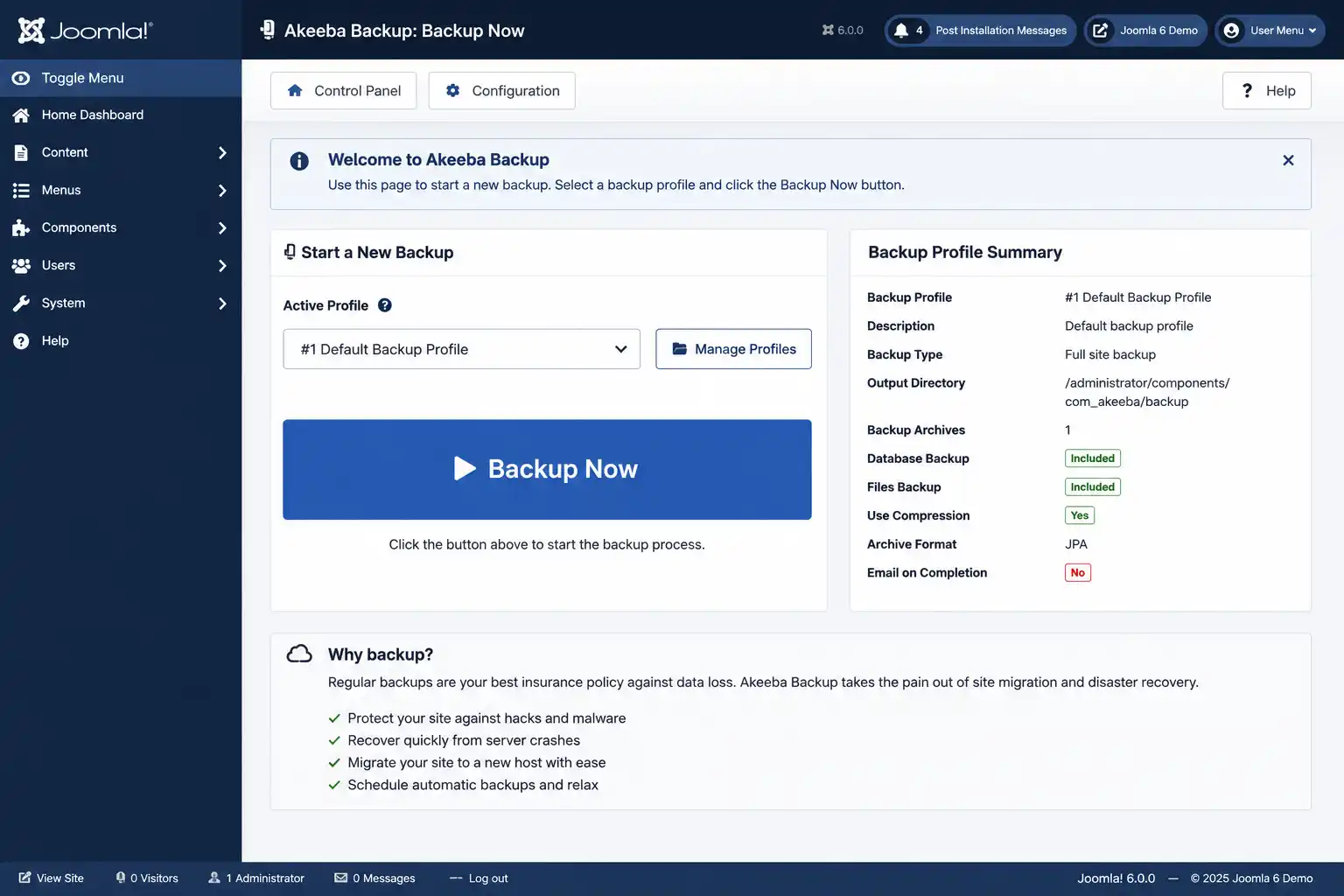
Task: Click the Use Compression Yes badge
Action: click(1080, 515)
